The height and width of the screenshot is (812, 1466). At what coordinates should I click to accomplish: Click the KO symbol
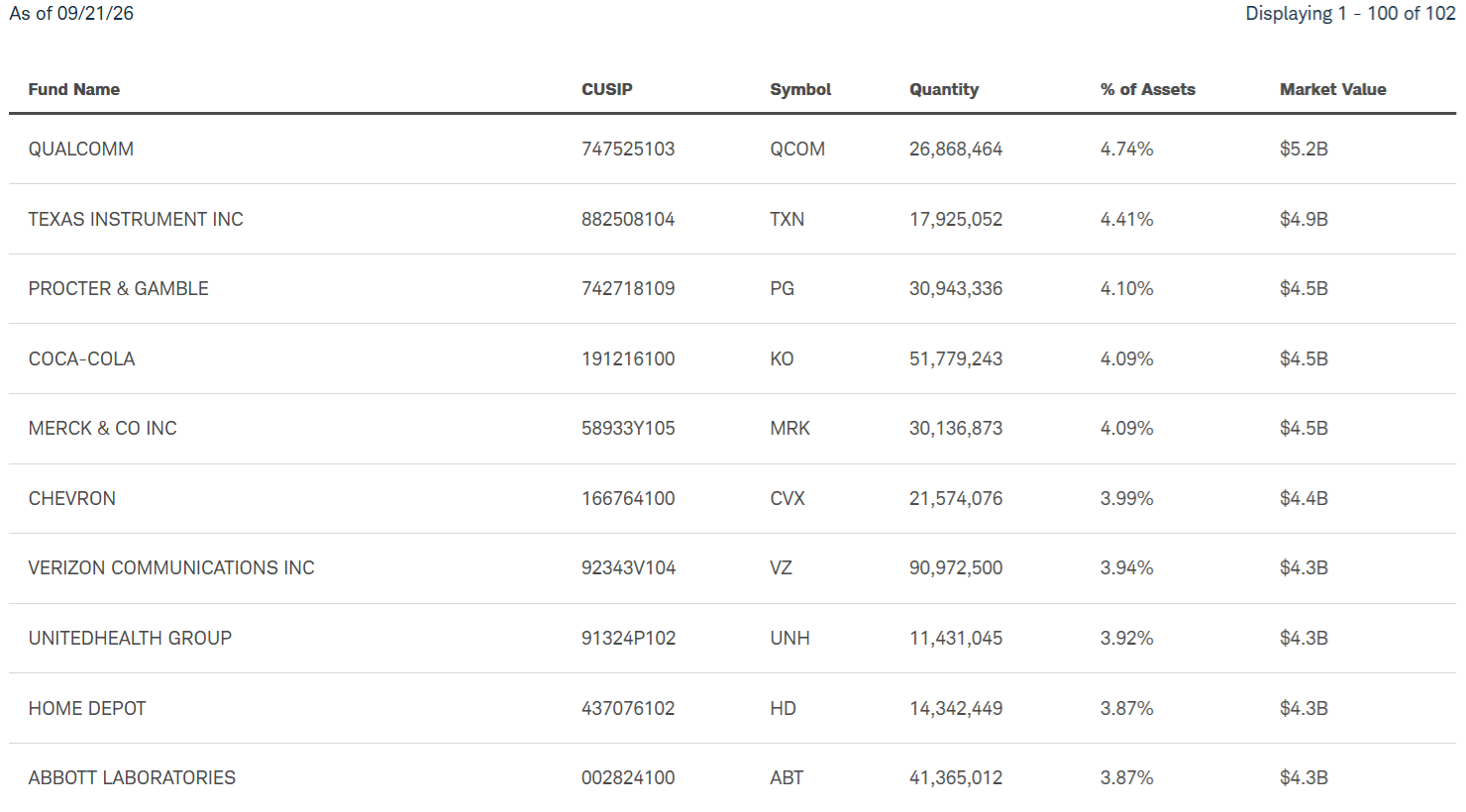tap(783, 358)
